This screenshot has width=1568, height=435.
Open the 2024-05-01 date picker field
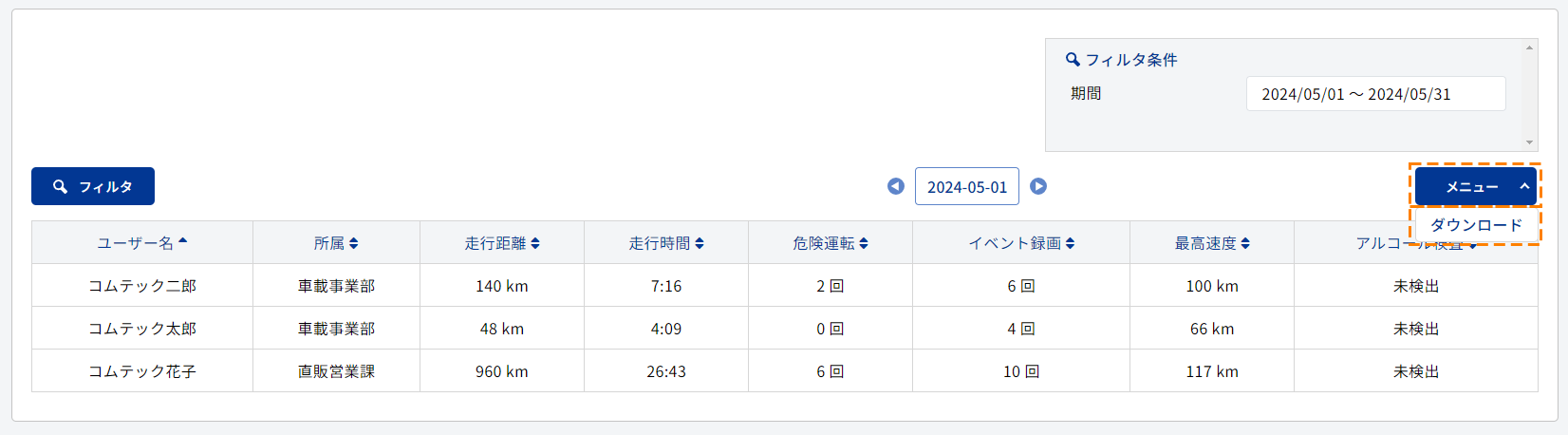(x=967, y=186)
